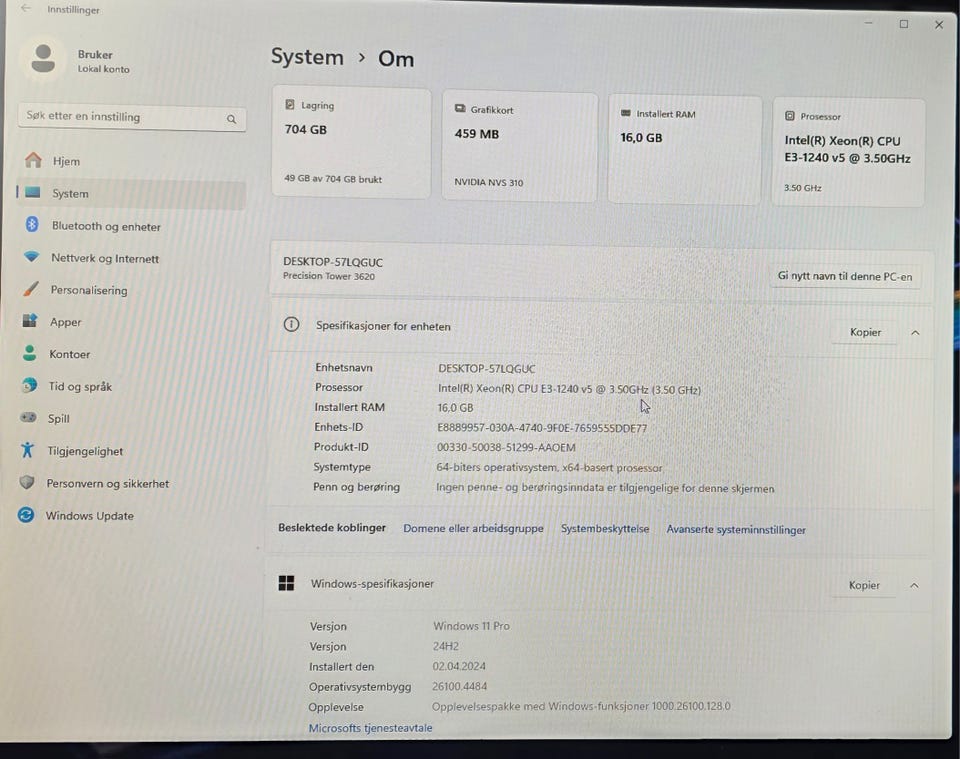Click the Bruker account avatar icon
This screenshot has width=960, height=759.
coord(43,59)
